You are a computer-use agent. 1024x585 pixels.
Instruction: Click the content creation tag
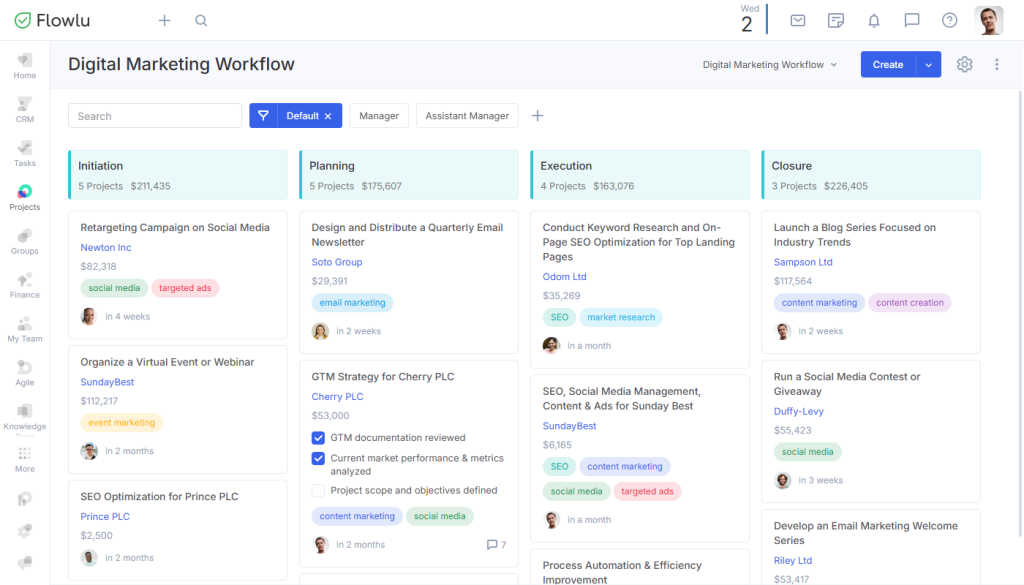(910, 303)
